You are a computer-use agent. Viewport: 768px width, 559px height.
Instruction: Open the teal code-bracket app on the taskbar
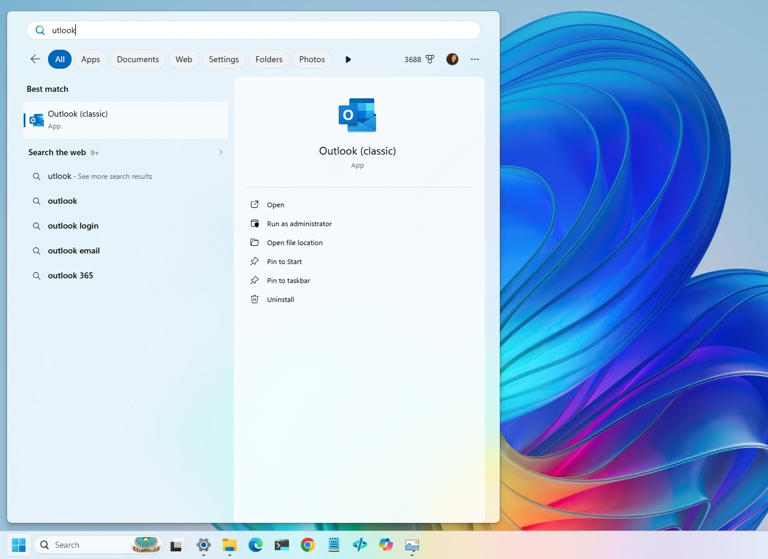[x=360, y=545]
